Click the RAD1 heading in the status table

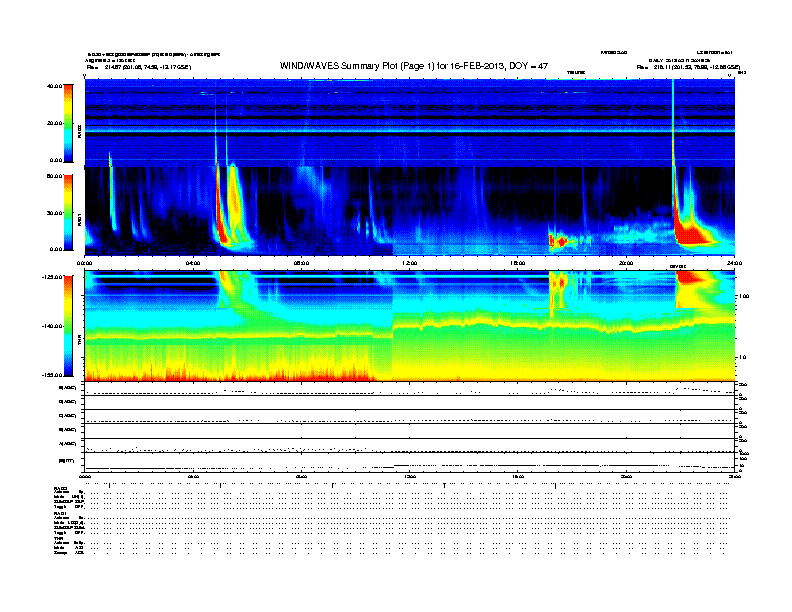(x=60, y=514)
